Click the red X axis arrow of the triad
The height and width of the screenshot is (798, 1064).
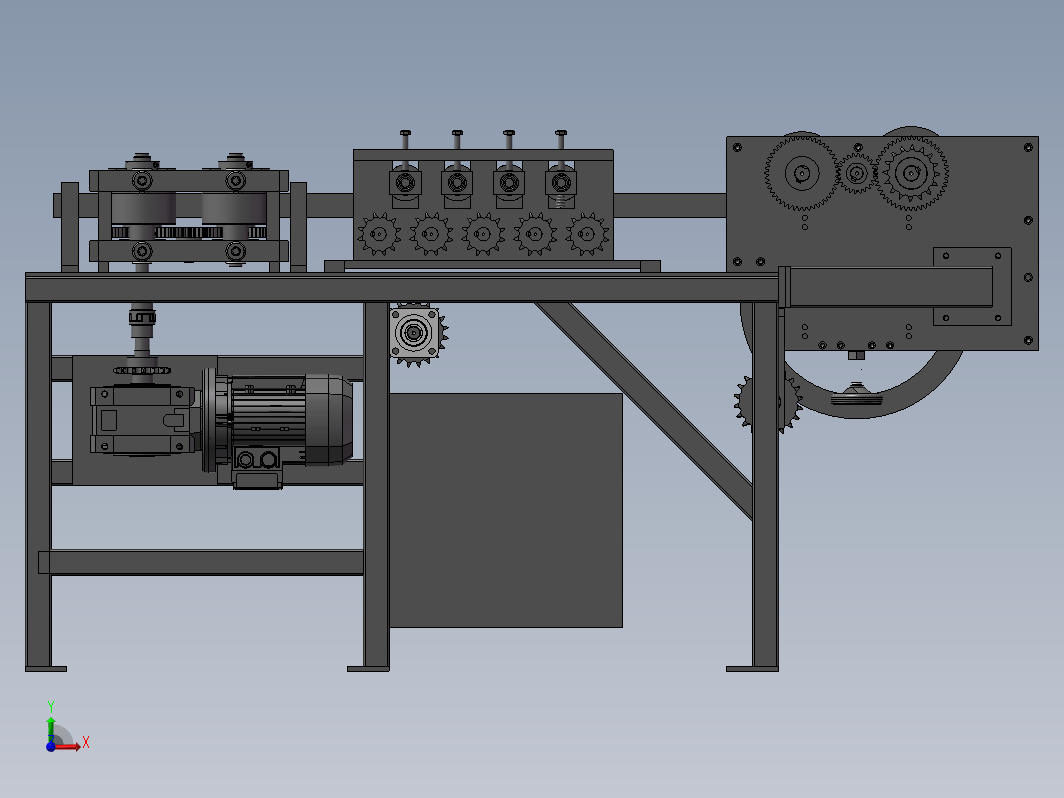(x=68, y=746)
